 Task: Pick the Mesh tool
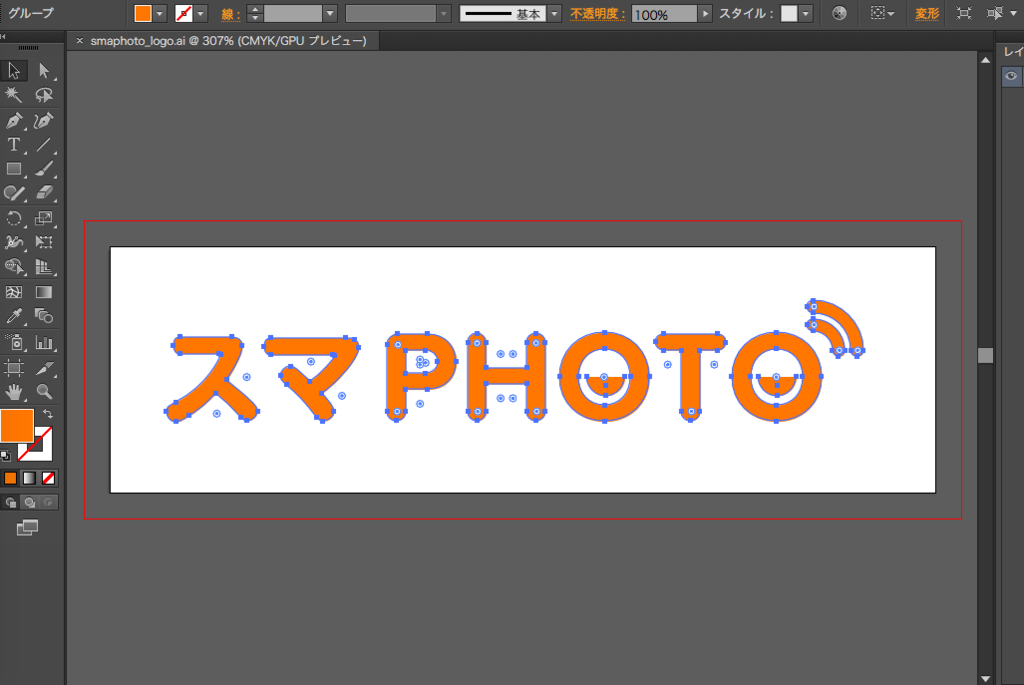14,292
